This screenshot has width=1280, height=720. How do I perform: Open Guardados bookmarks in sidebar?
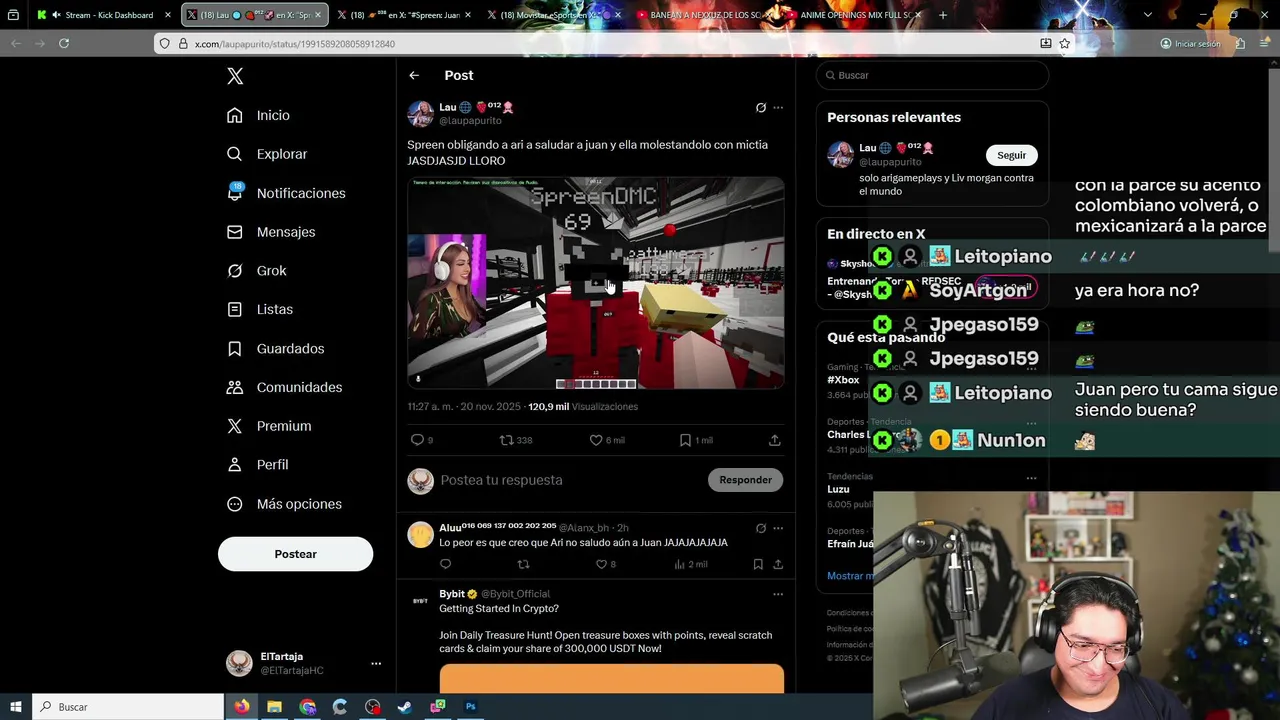click(x=275, y=349)
